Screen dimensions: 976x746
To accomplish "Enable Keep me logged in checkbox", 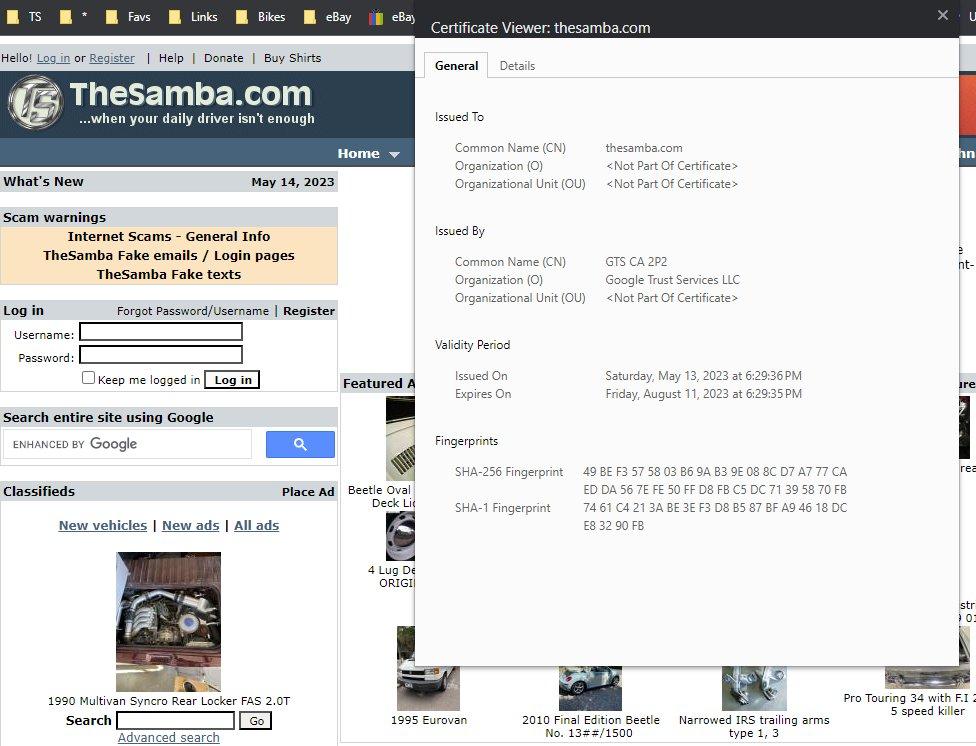I will (88, 378).
